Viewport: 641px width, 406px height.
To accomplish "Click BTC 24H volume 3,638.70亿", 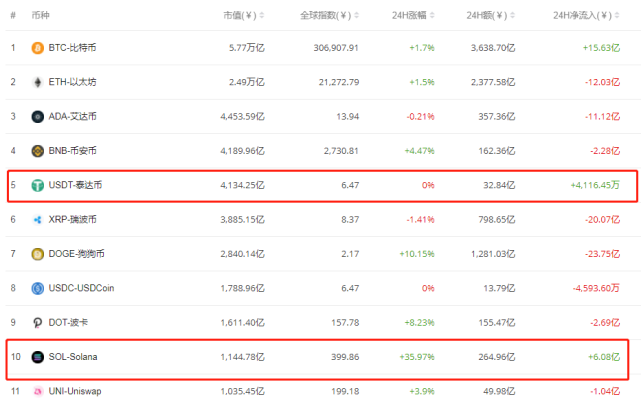I will pyautogui.click(x=493, y=48).
